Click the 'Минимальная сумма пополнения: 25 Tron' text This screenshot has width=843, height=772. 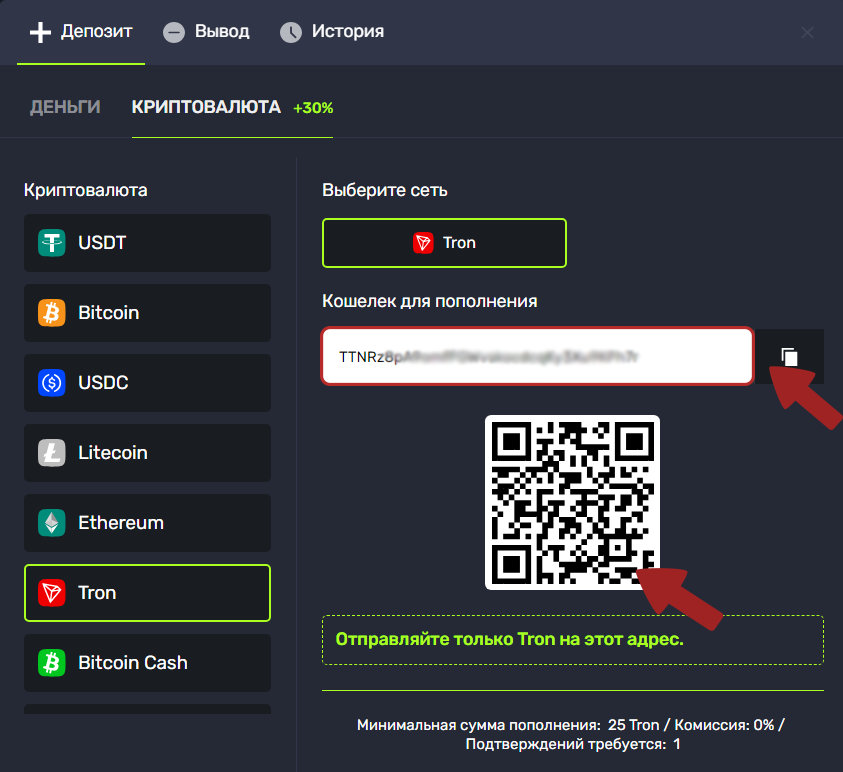[508, 725]
